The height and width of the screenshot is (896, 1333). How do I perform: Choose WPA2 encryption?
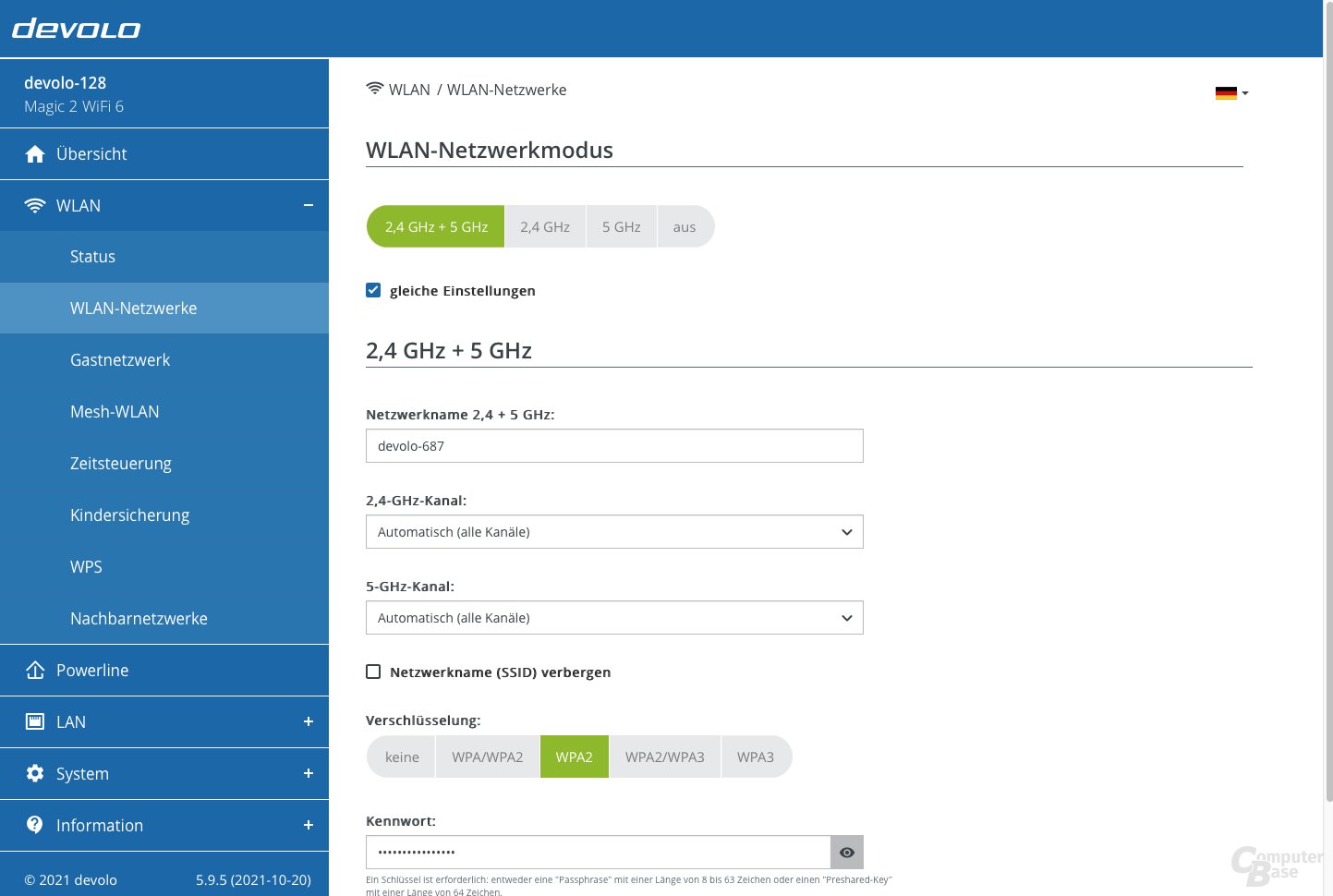(x=575, y=757)
